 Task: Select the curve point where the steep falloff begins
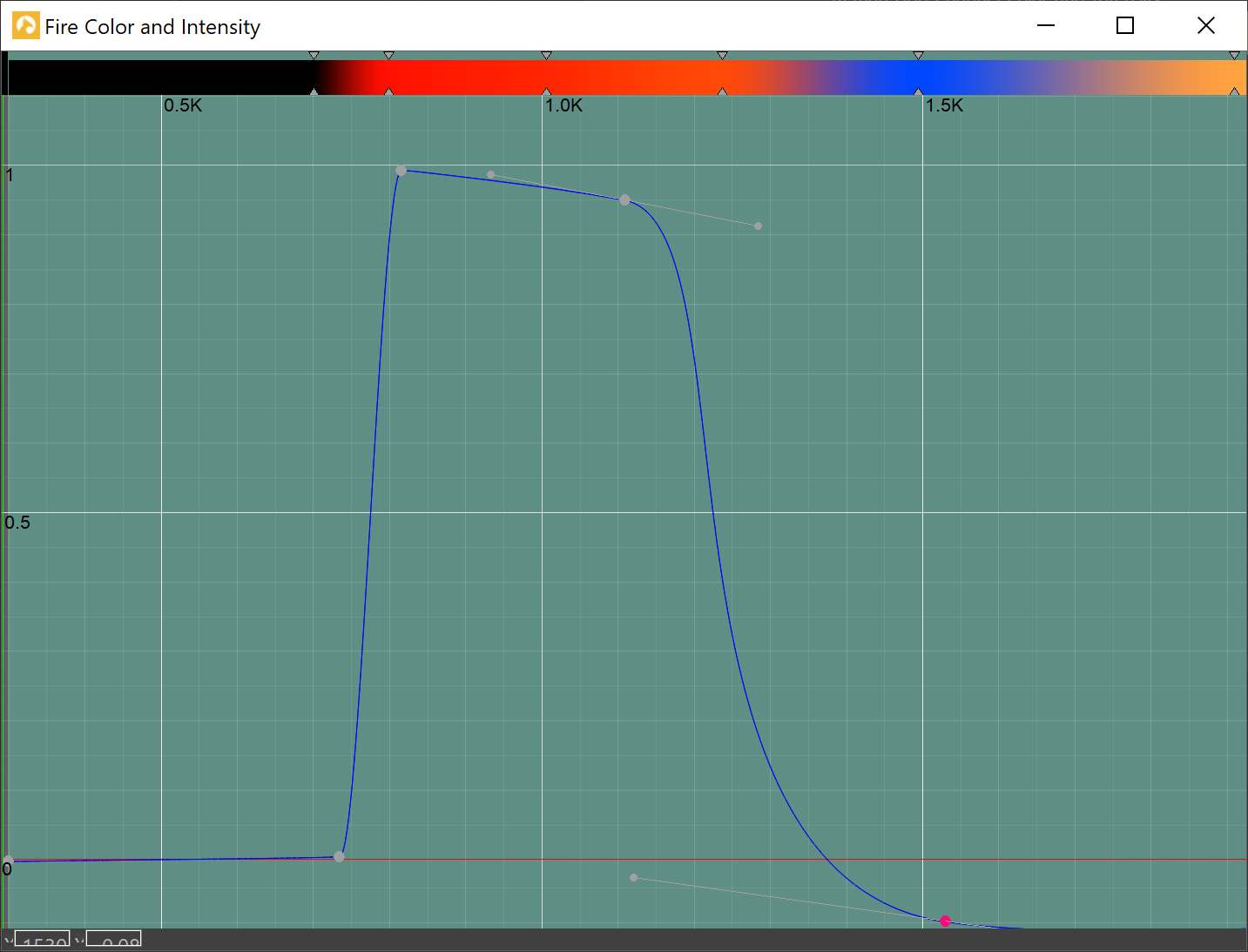click(x=624, y=199)
